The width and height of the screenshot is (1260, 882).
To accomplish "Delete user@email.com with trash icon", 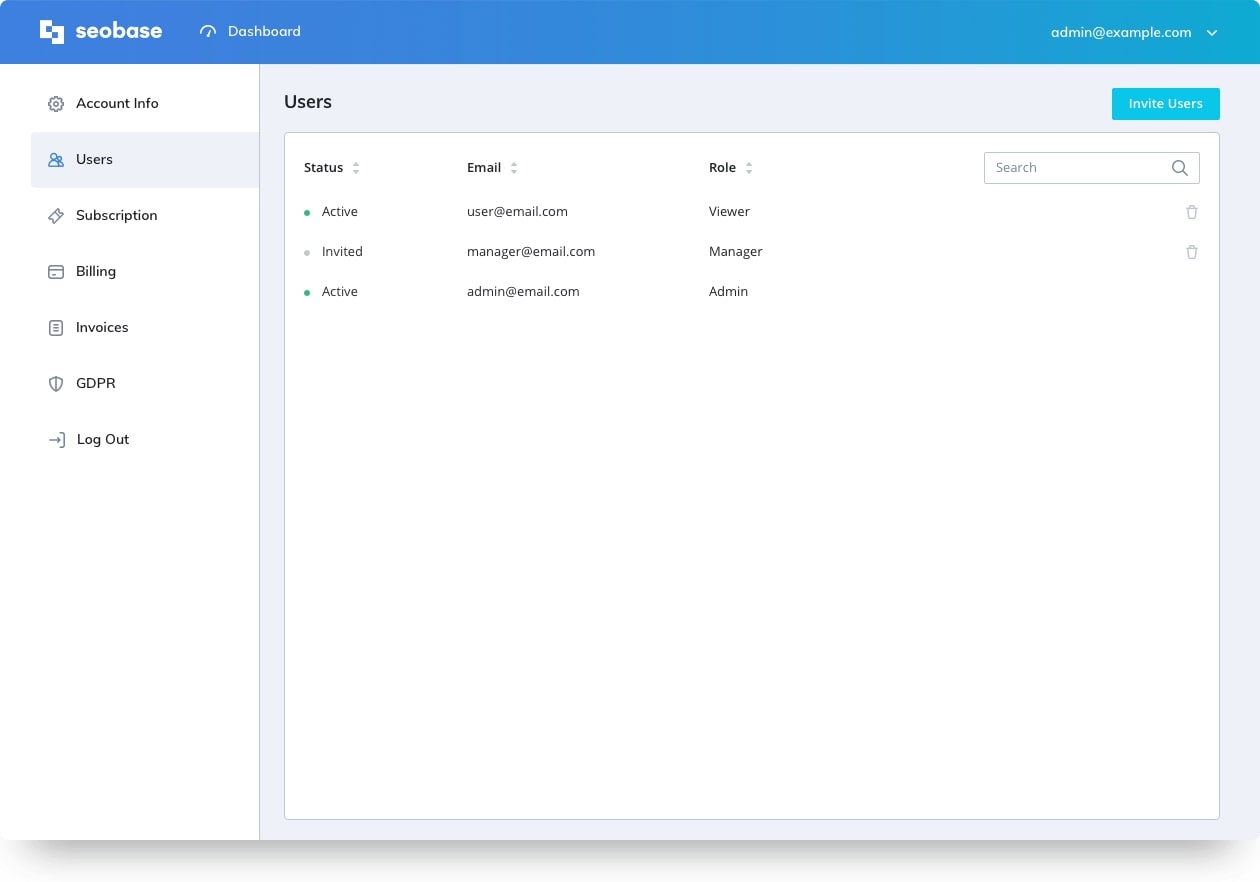I will coord(1191,212).
